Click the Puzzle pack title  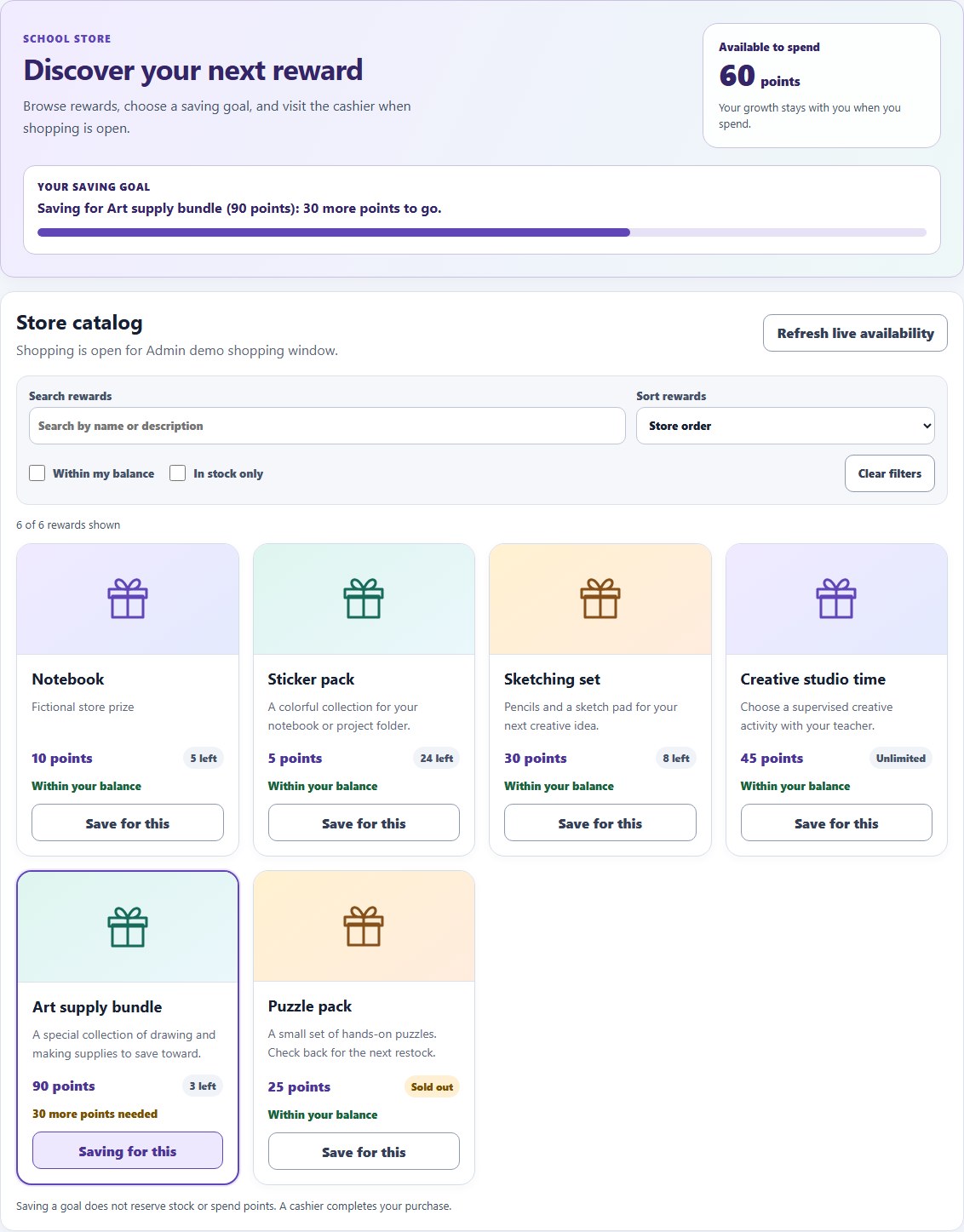click(310, 1006)
